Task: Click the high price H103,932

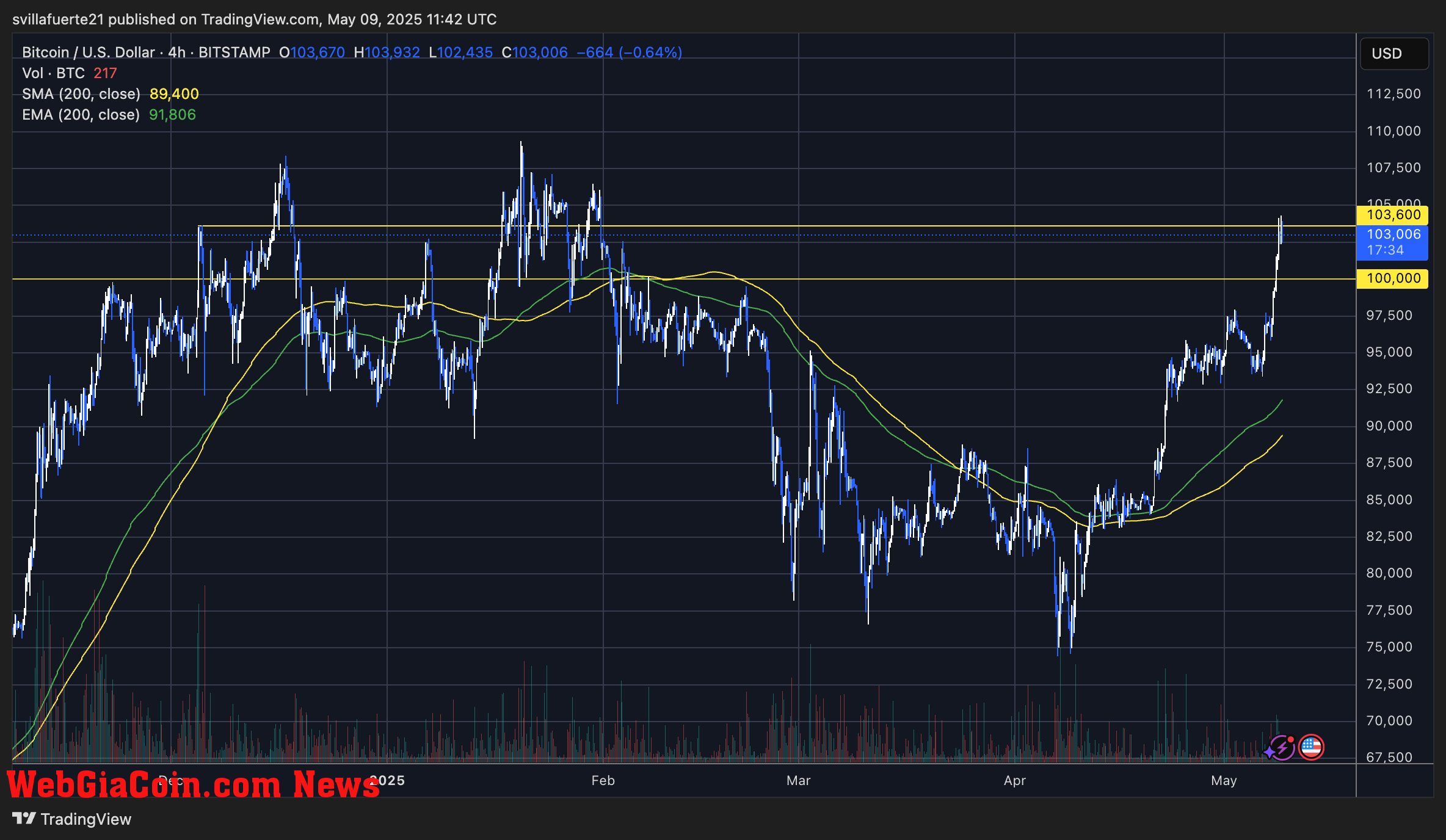Action: pyautogui.click(x=387, y=52)
